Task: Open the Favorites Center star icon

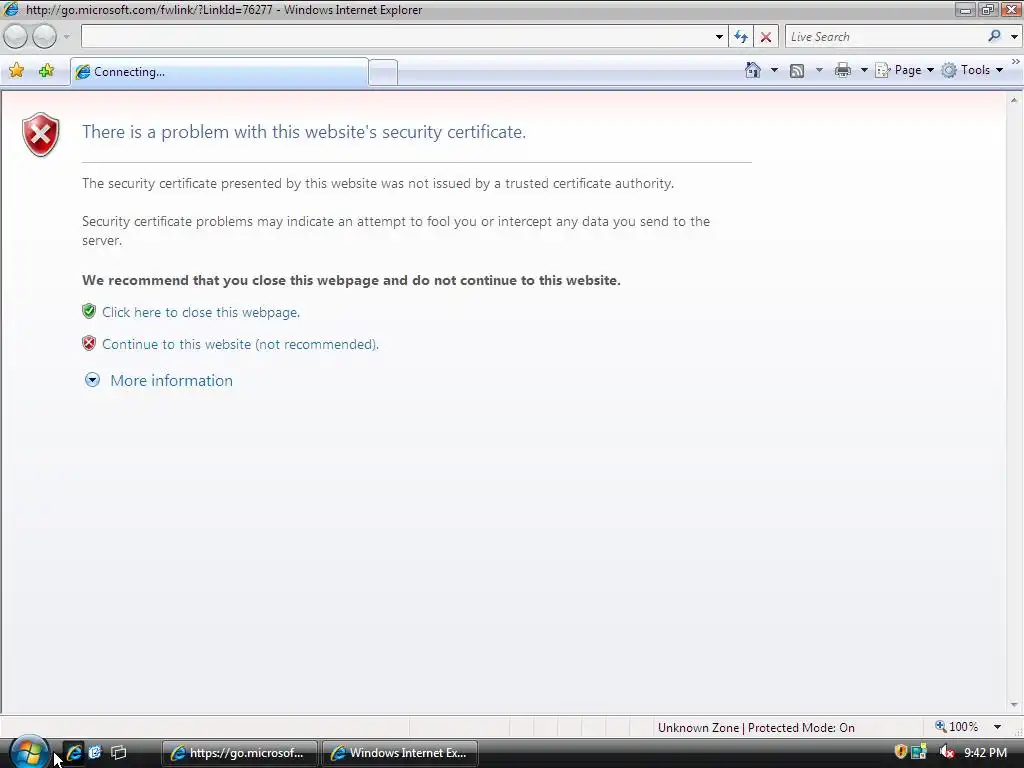Action: [16, 71]
